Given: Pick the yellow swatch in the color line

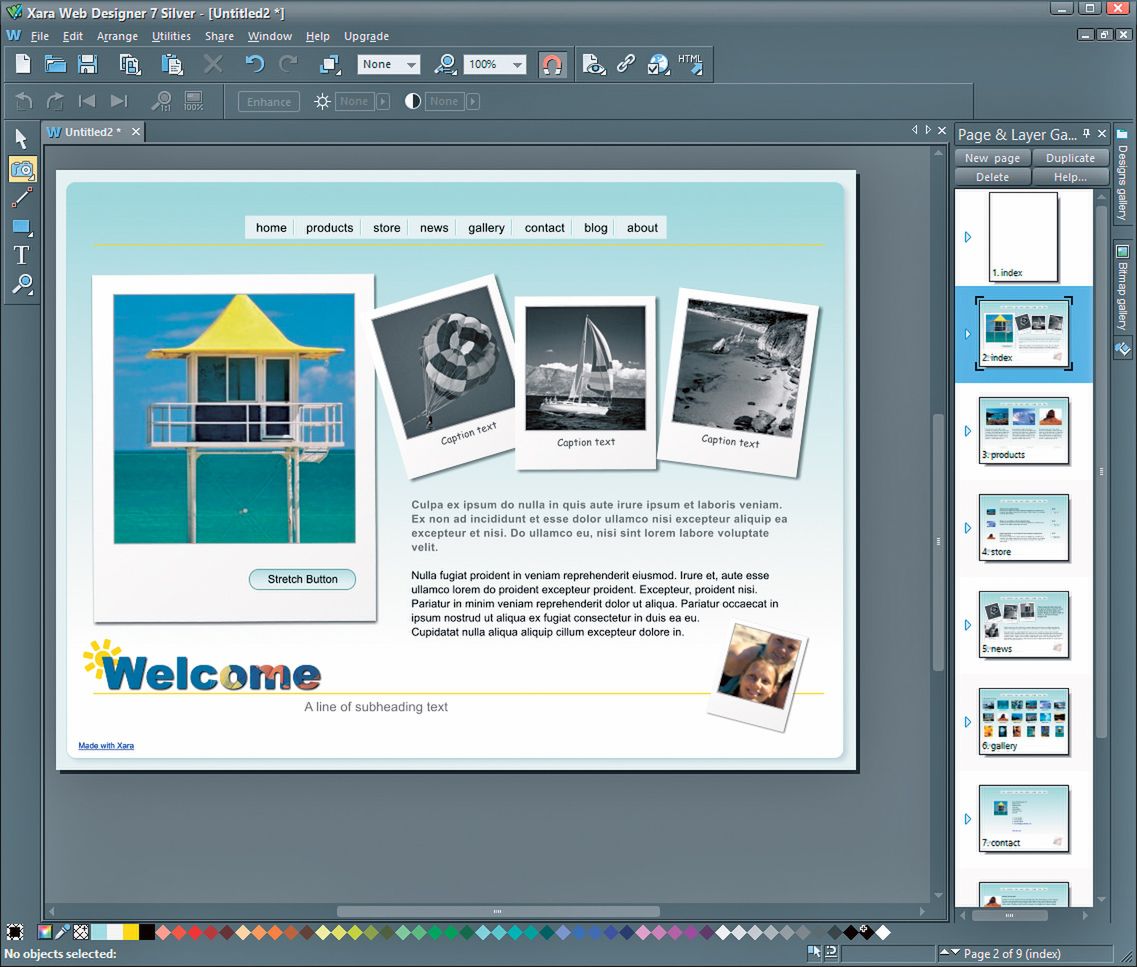Looking at the screenshot, I should tap(131, 932).
